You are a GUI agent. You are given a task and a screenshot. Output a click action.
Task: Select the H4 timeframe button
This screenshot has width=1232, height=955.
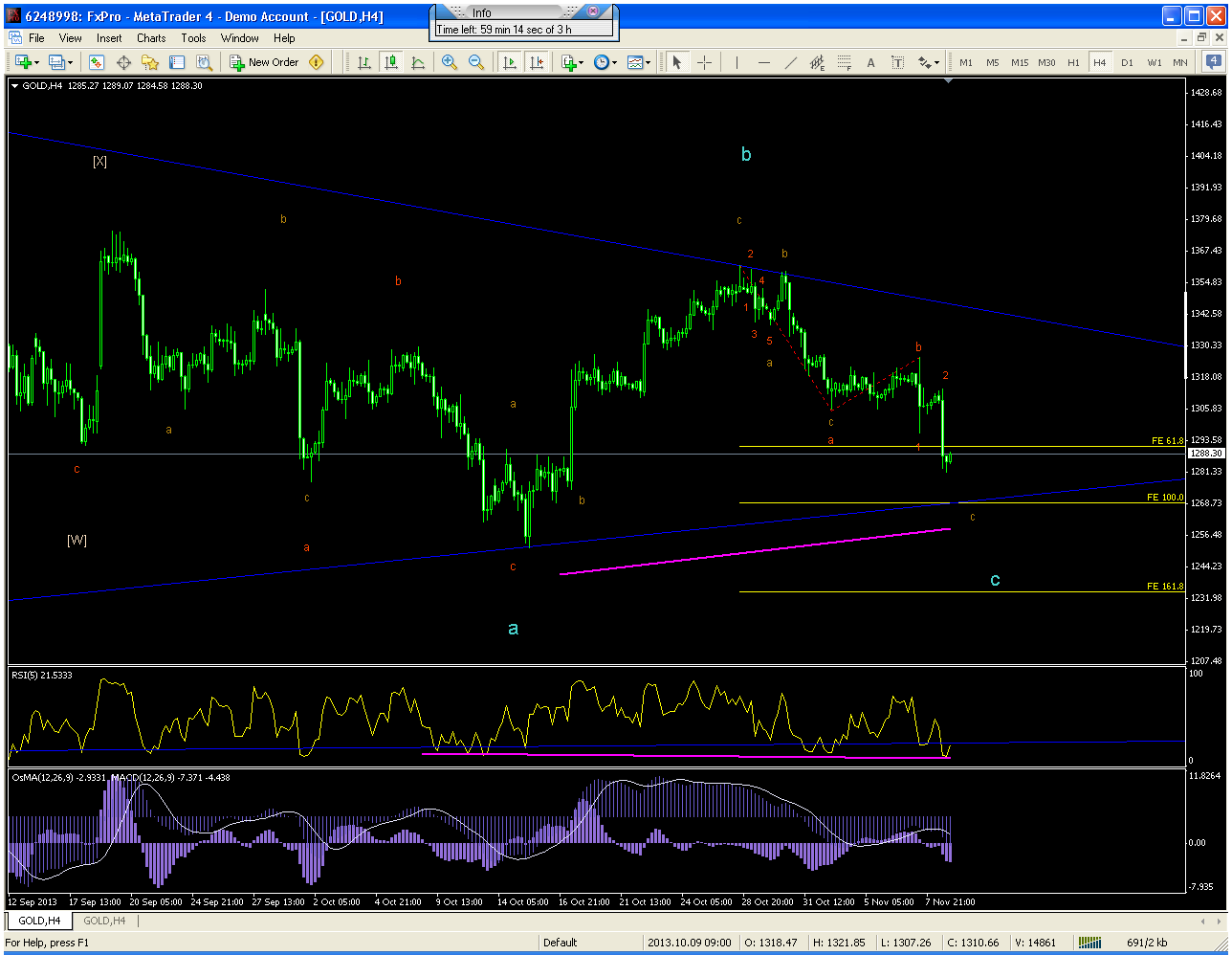[1100, 62]
